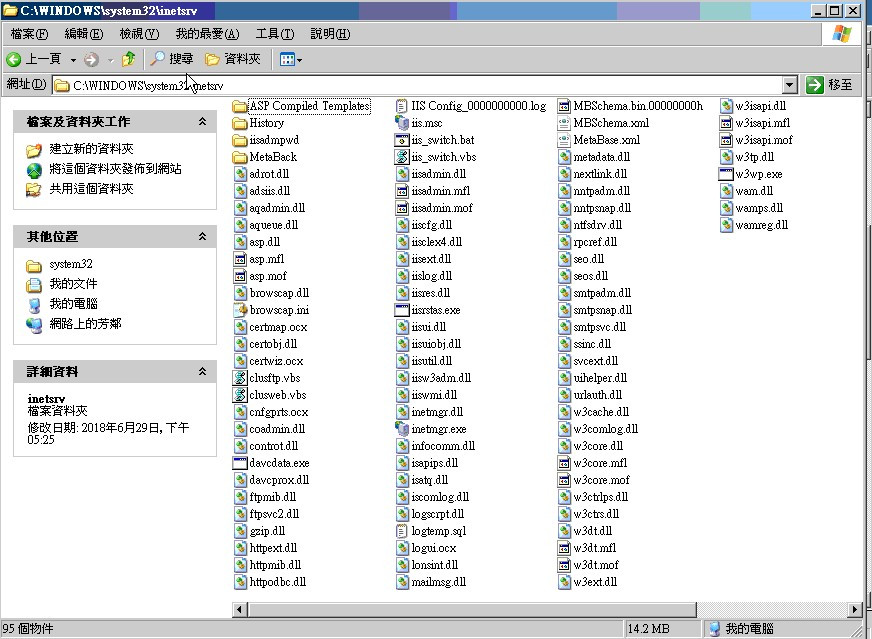Viewport: 872px width, 639px height.
Task: Select the History folder icon
Action: pyautogui.click(x=240, y=123)
